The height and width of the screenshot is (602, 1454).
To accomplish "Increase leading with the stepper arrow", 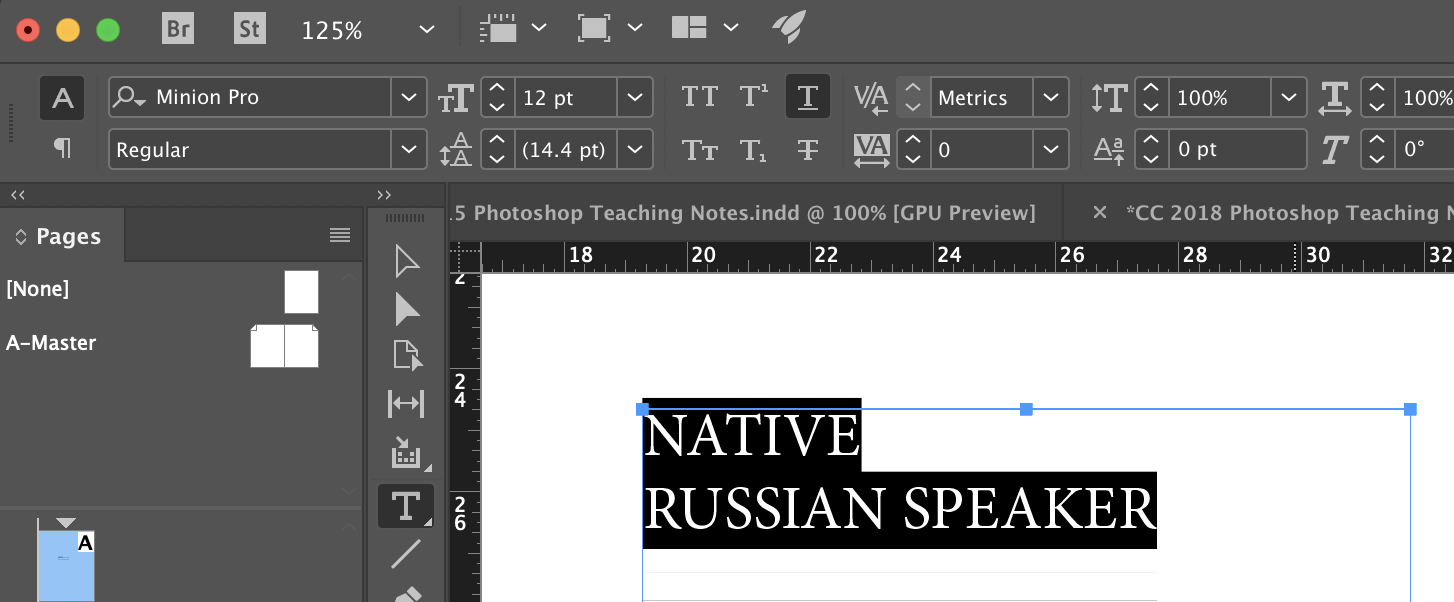I will [x=497, y=141].
